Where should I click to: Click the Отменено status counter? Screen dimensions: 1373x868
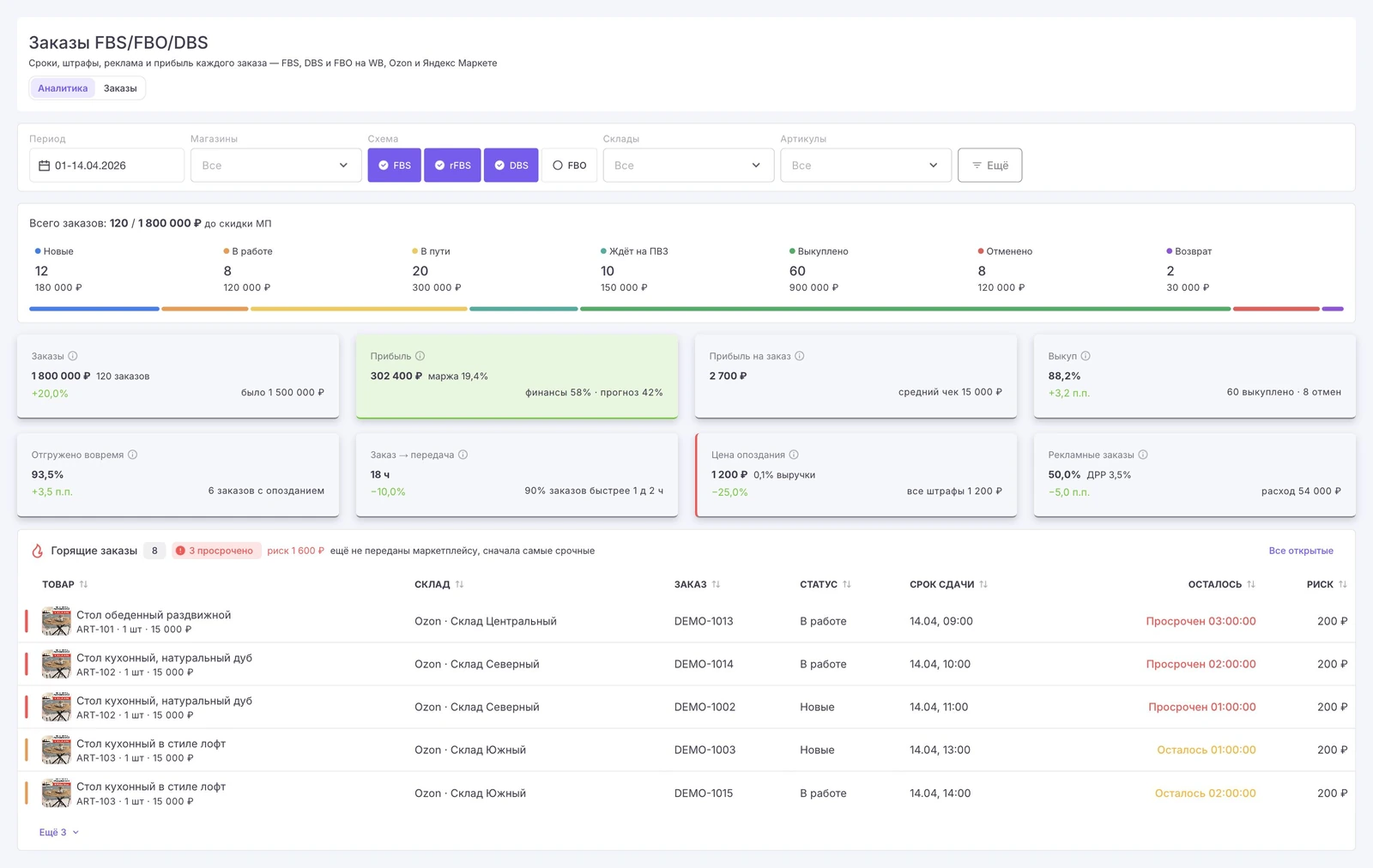pos(1005,269)
